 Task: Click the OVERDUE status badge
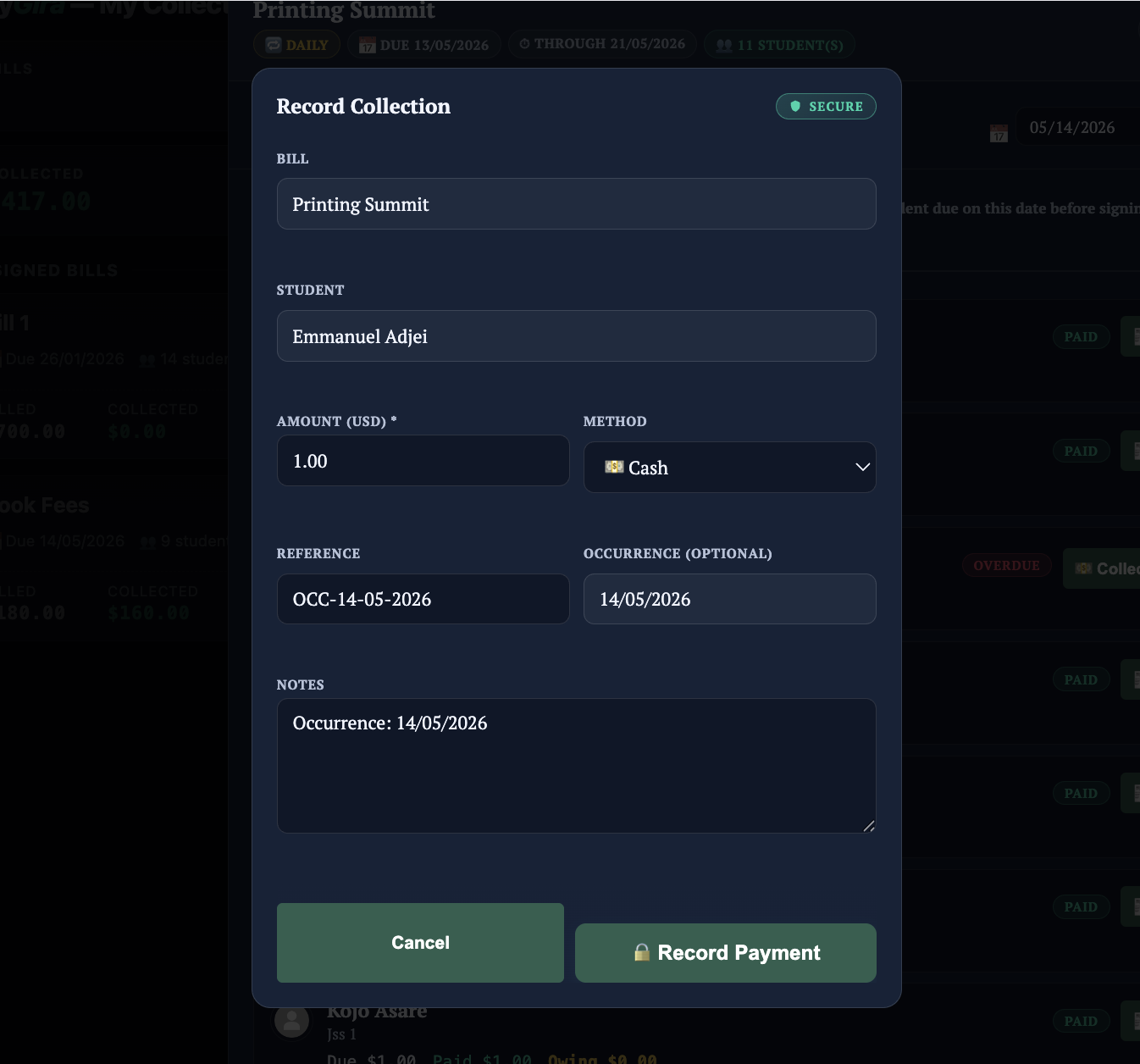(x=1006, y=566)
